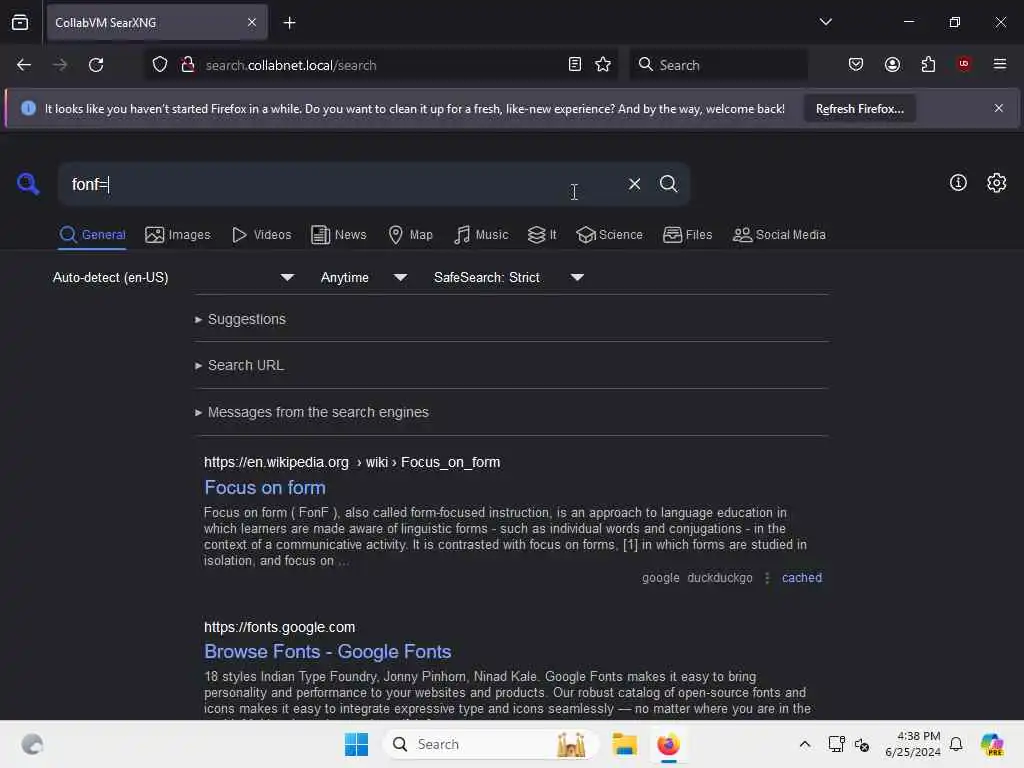The height and width of the screenshot is (768, 1024).
Task: Switch to the Science category
Action: pos(609,235)
